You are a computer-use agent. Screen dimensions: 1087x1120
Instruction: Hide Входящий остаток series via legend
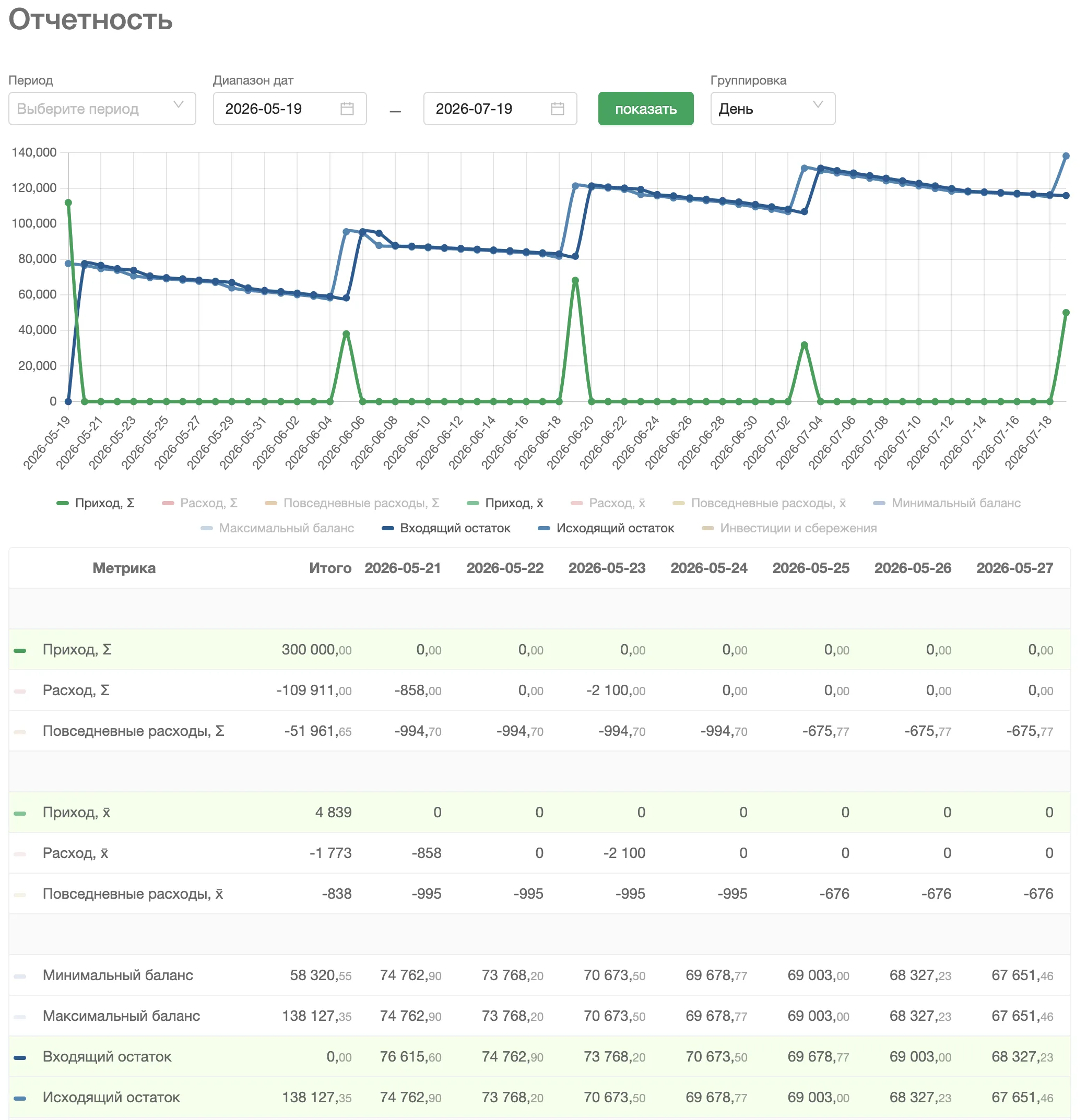(446, 528)
